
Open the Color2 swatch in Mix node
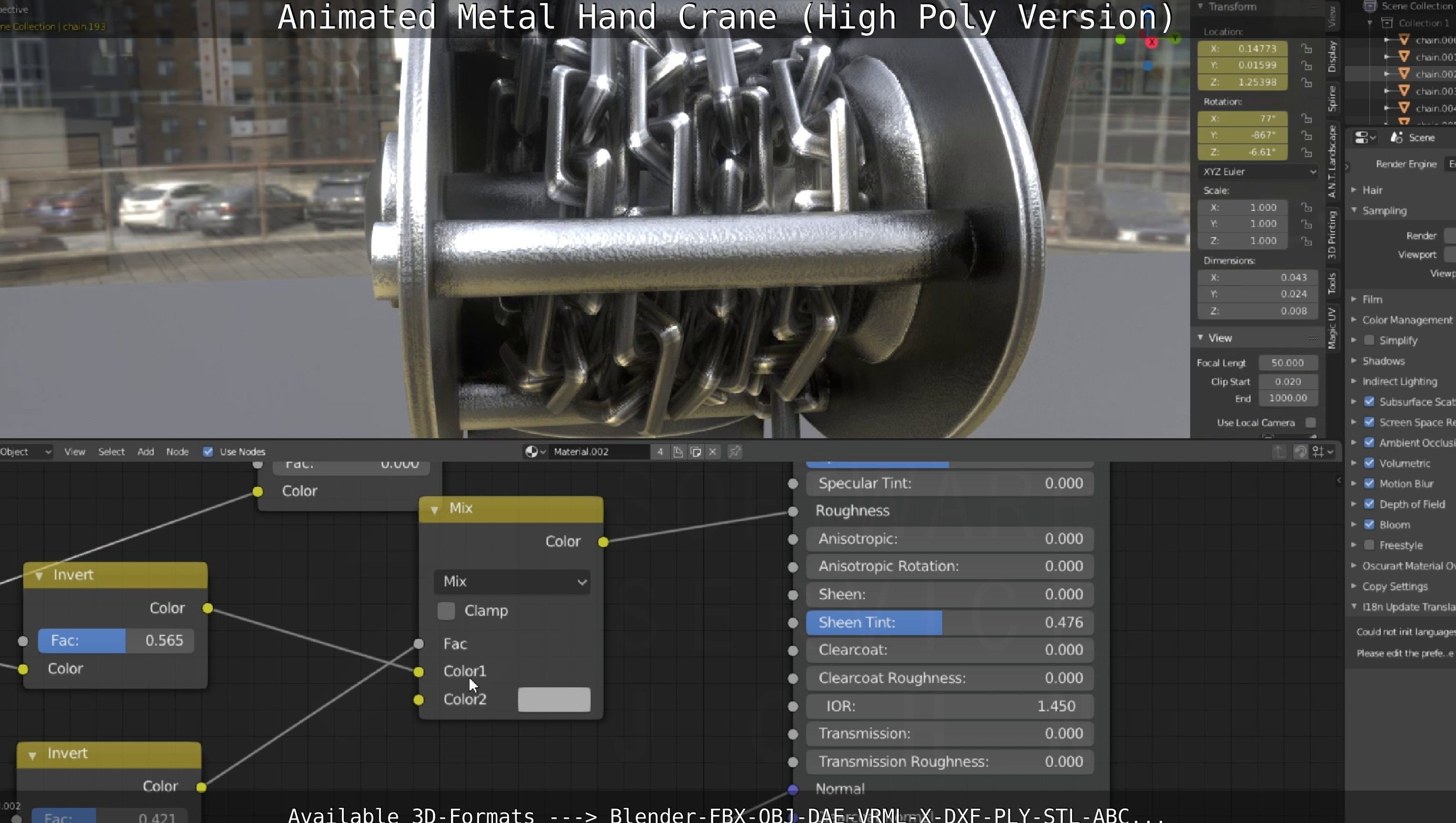pyautogui.click(x=554, y=700)
